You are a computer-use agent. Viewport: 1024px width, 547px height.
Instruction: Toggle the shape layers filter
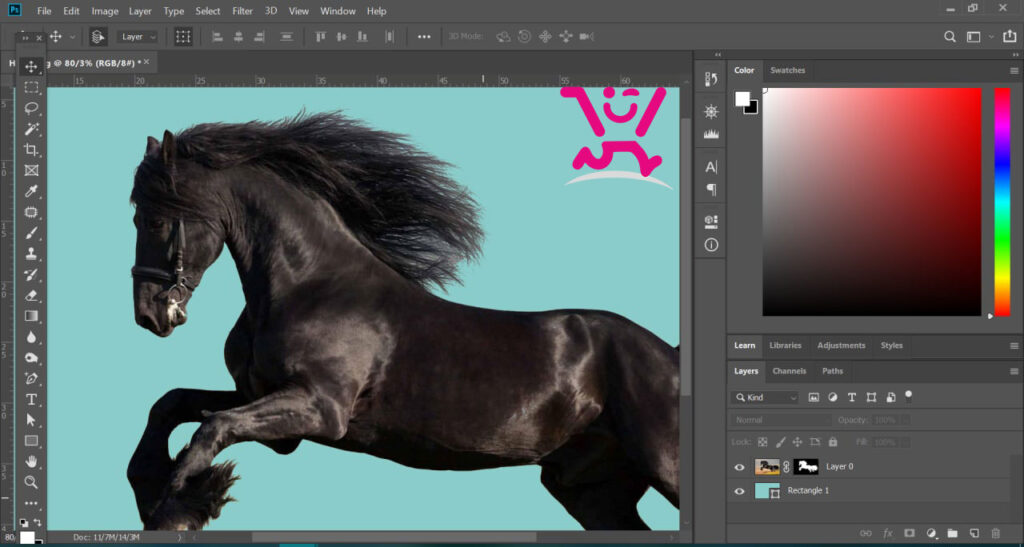tap(871, 397)
